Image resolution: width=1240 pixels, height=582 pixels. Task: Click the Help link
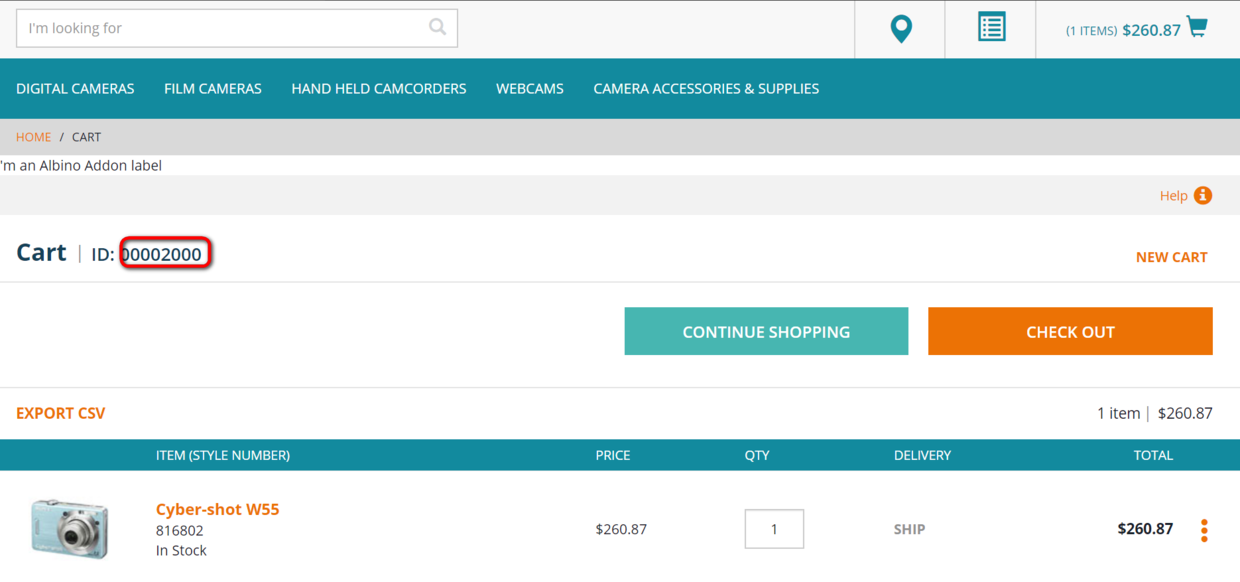[1173, 196]
